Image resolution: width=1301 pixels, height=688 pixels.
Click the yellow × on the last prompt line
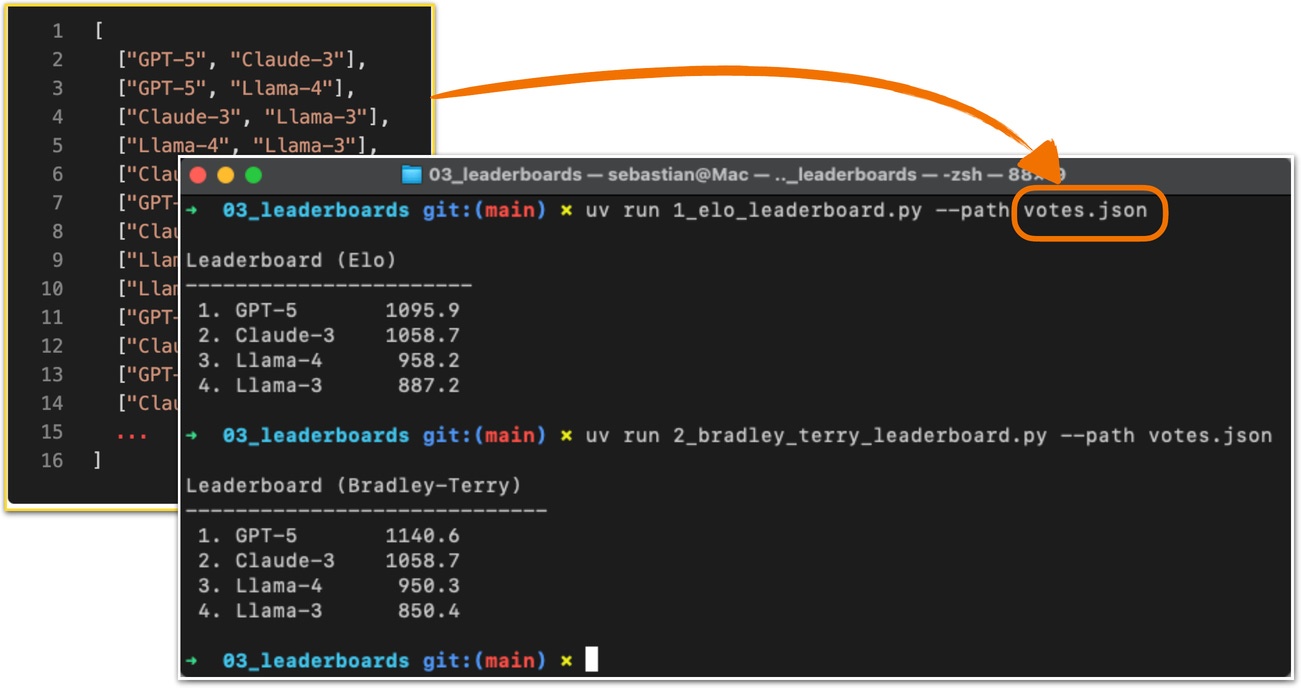(567, 661)
